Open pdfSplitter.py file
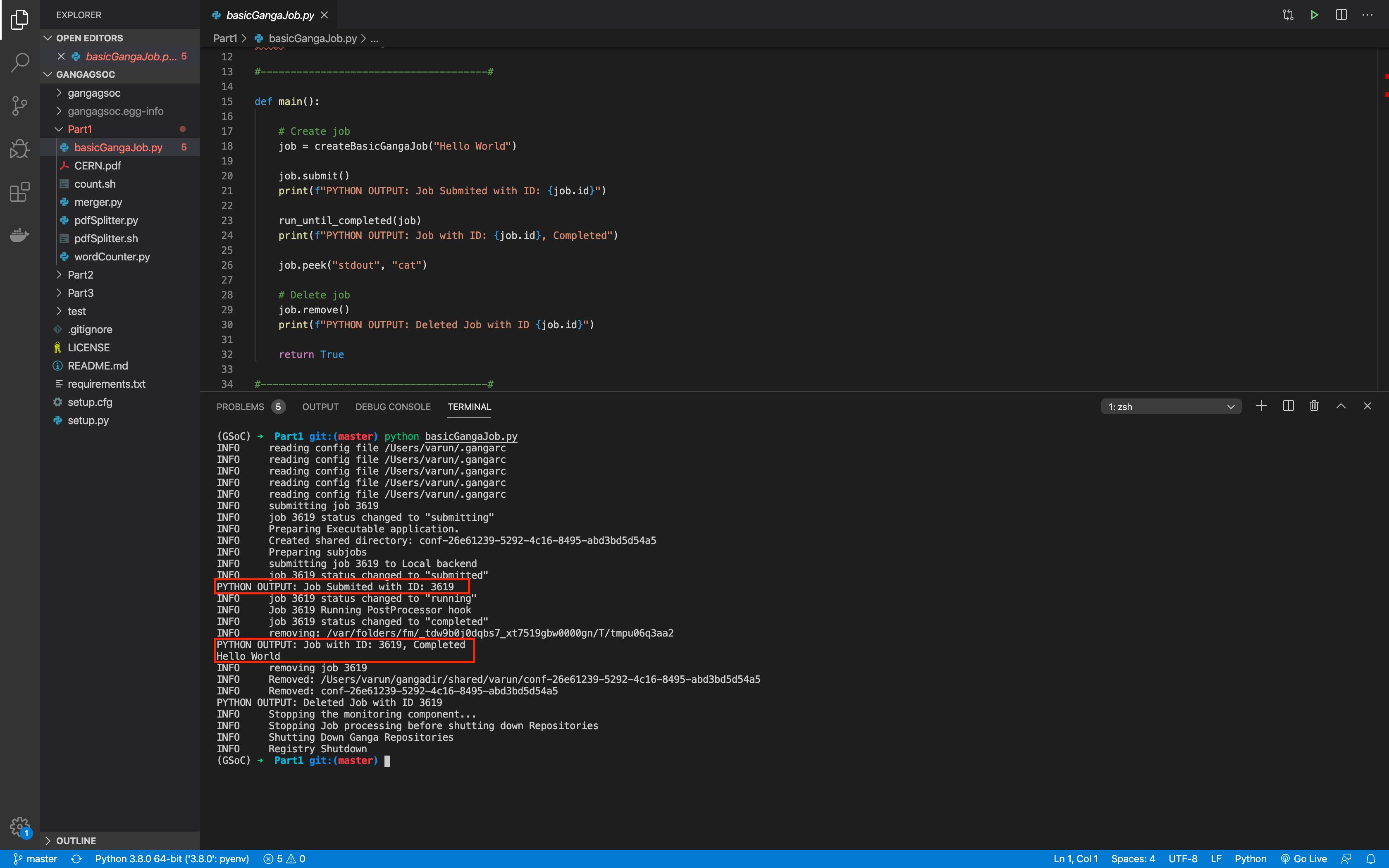The height and width of the screenshot is (868, 1389). click(x=119, y=220)
